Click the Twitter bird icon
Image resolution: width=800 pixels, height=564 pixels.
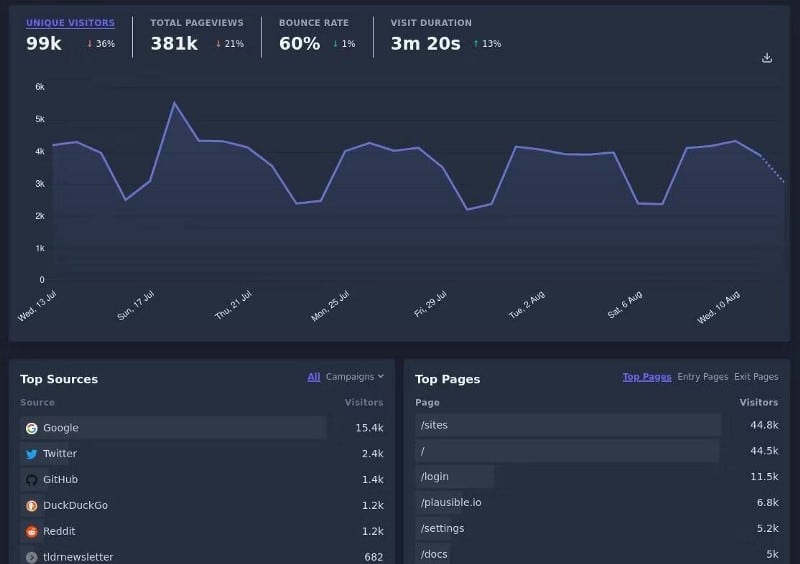pos(32,454)
